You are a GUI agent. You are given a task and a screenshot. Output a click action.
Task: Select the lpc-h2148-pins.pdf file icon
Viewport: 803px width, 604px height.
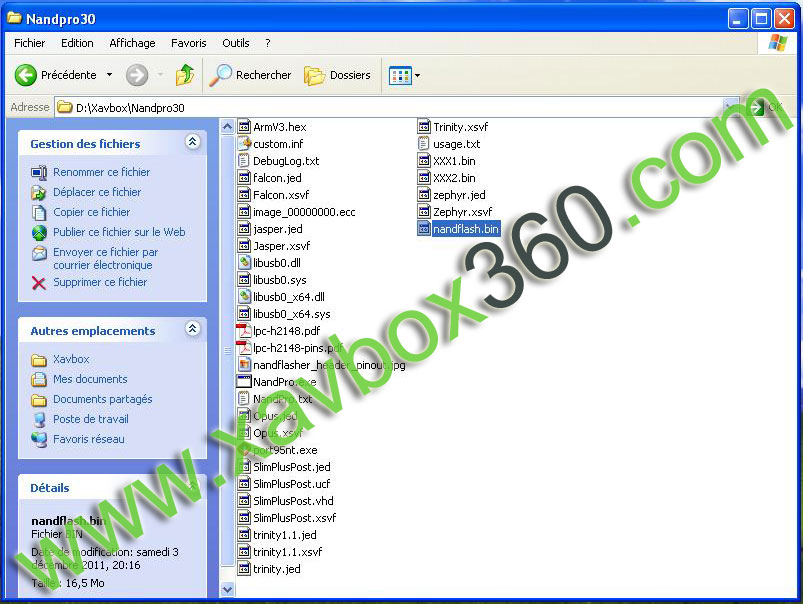244,347
